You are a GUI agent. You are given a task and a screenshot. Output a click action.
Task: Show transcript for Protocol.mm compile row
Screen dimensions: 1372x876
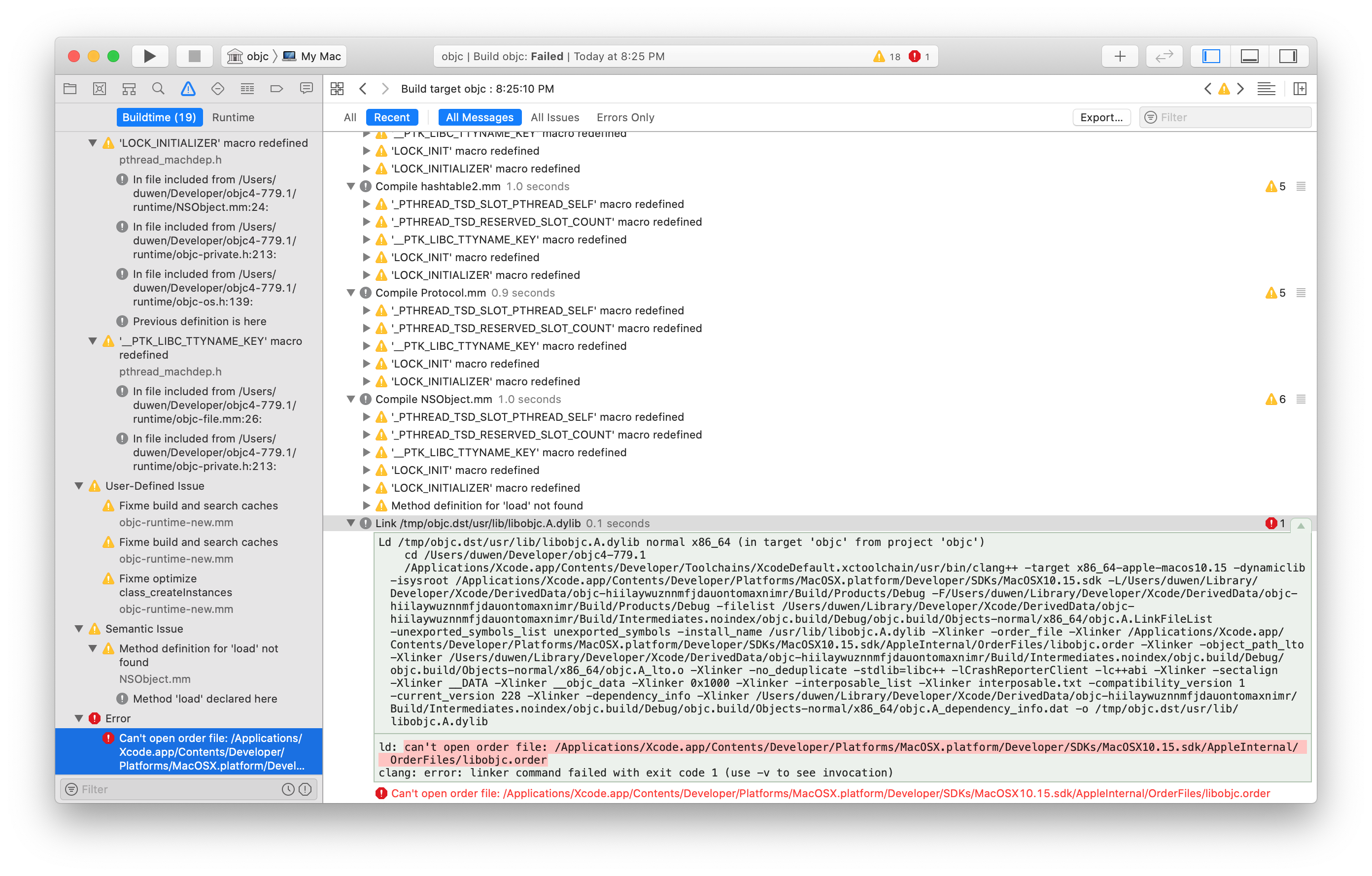(1301, 293)
